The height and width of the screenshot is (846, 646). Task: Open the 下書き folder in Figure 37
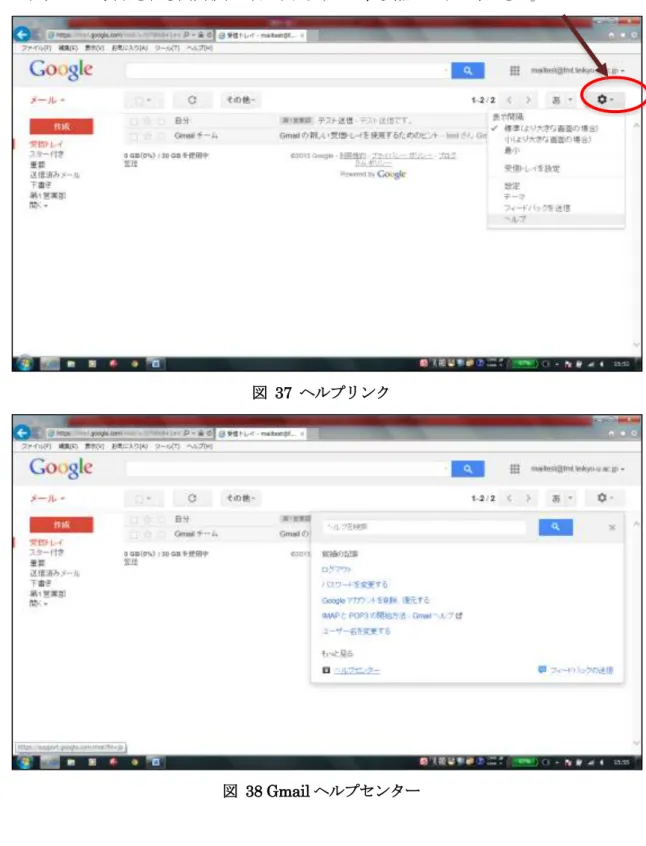click(x=40, y=185)
